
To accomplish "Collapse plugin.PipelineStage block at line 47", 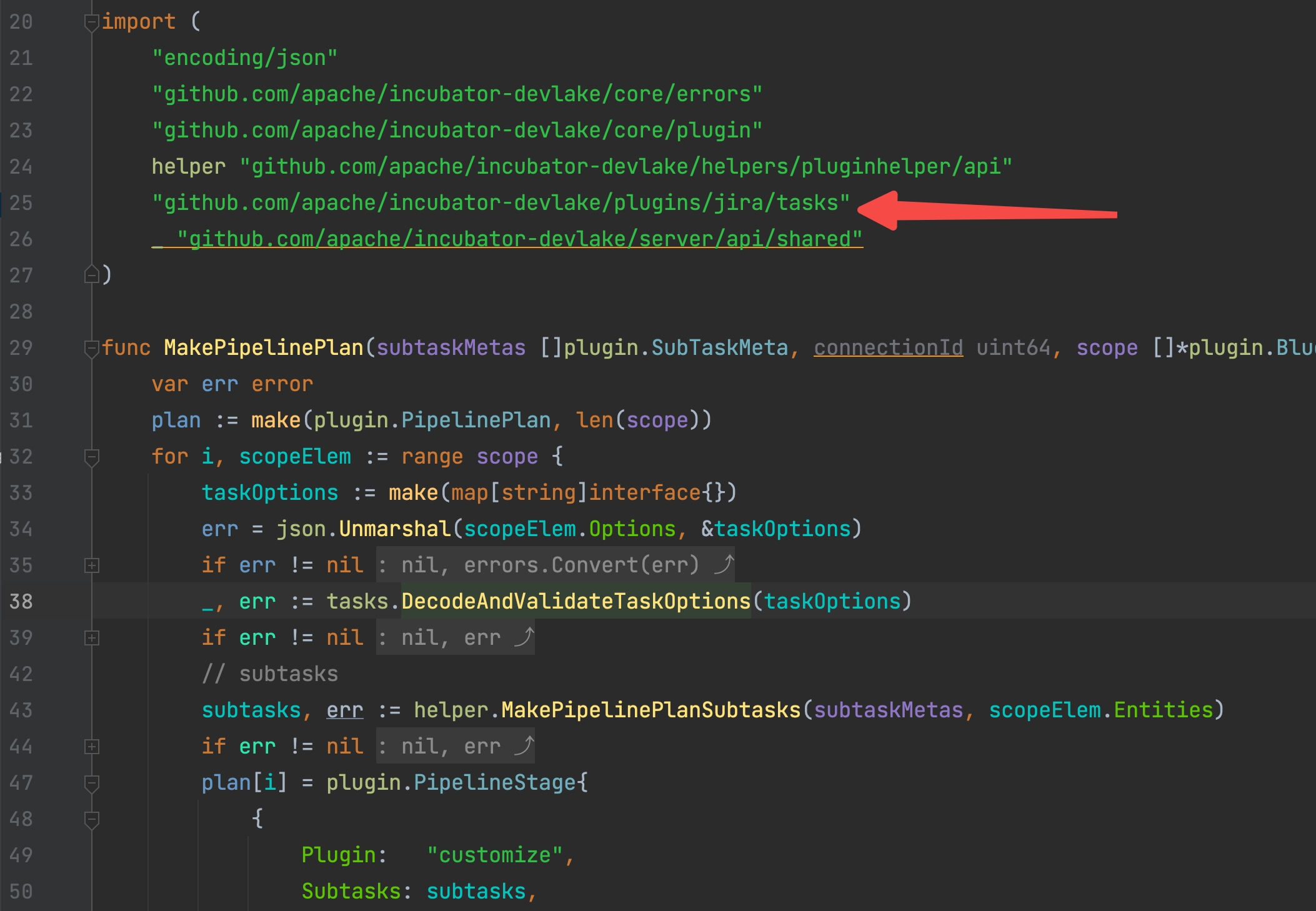I will pos(91,783).
